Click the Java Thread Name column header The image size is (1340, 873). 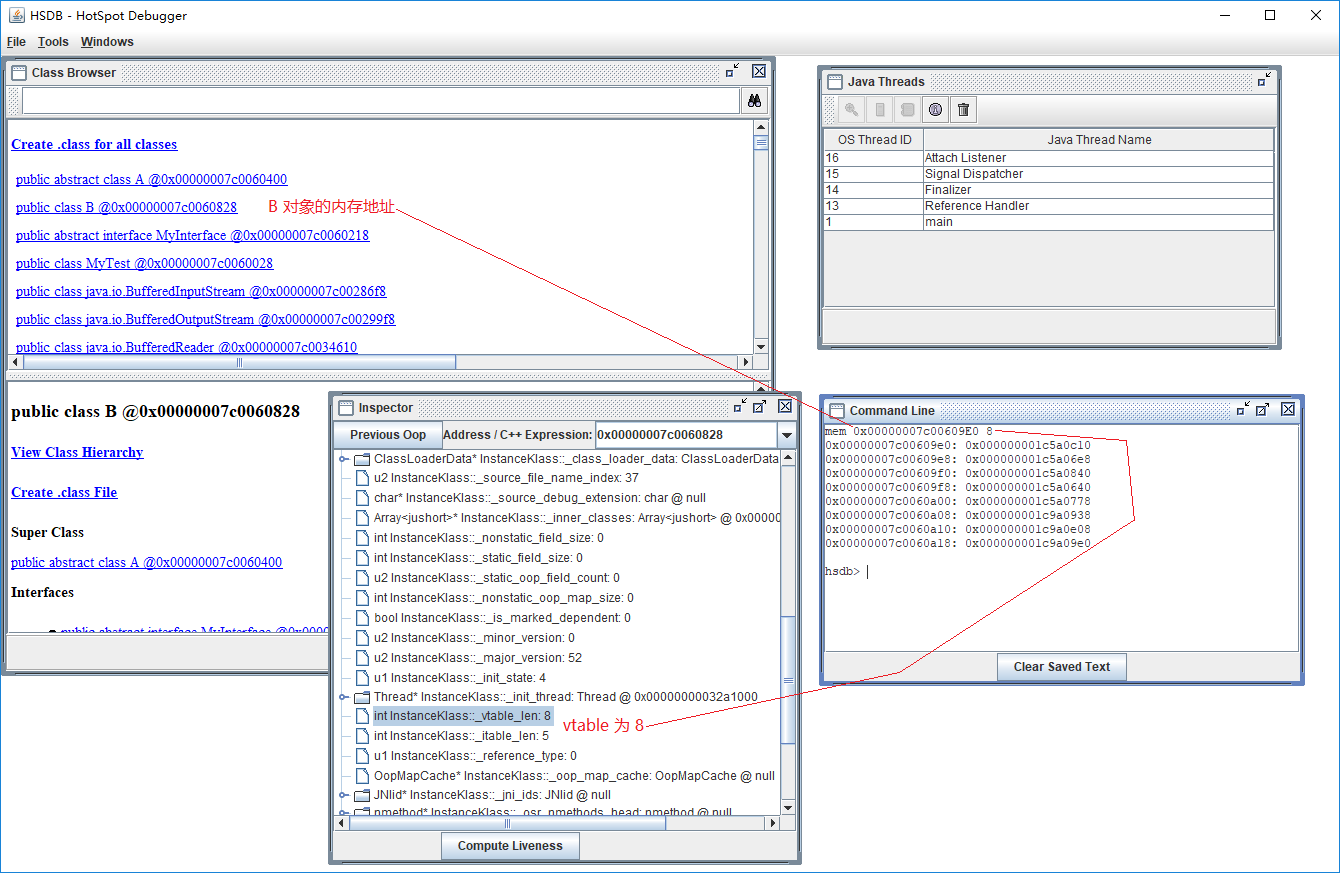[1099, 140]
